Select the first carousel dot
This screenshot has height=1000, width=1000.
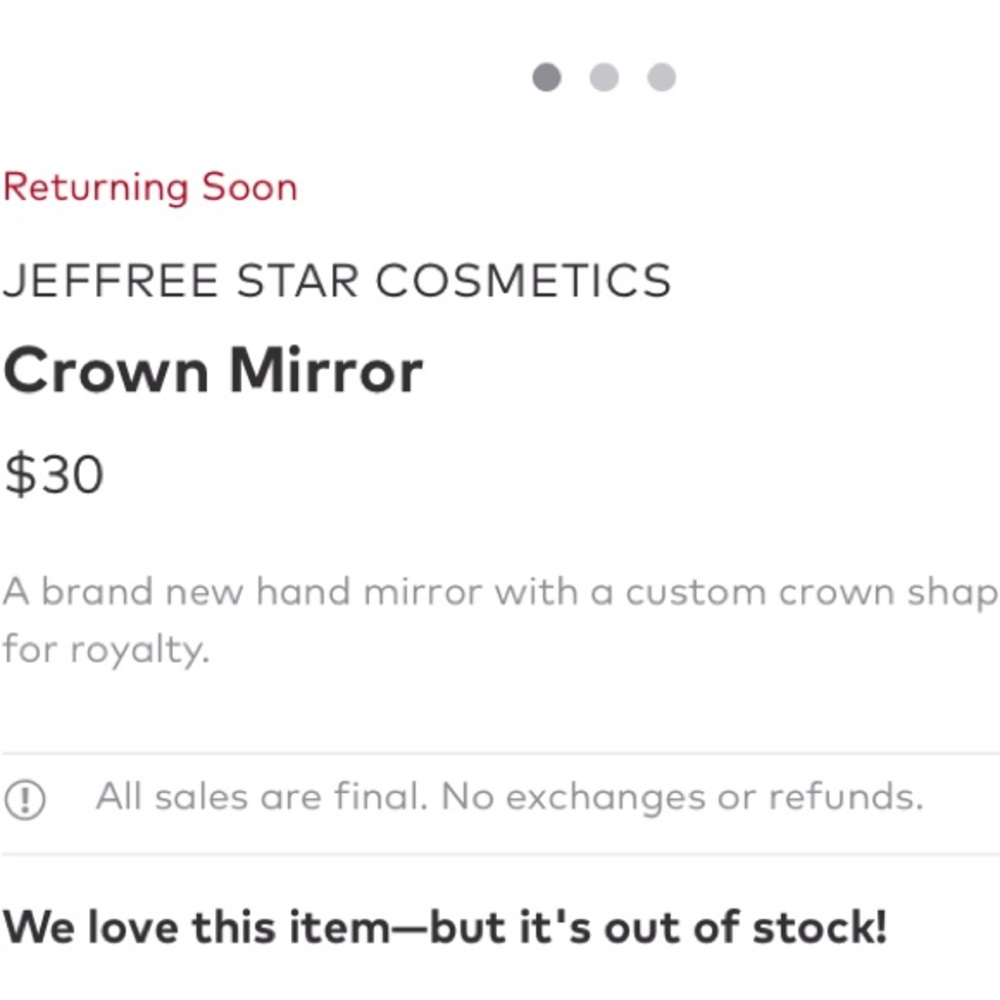[546, 77]
